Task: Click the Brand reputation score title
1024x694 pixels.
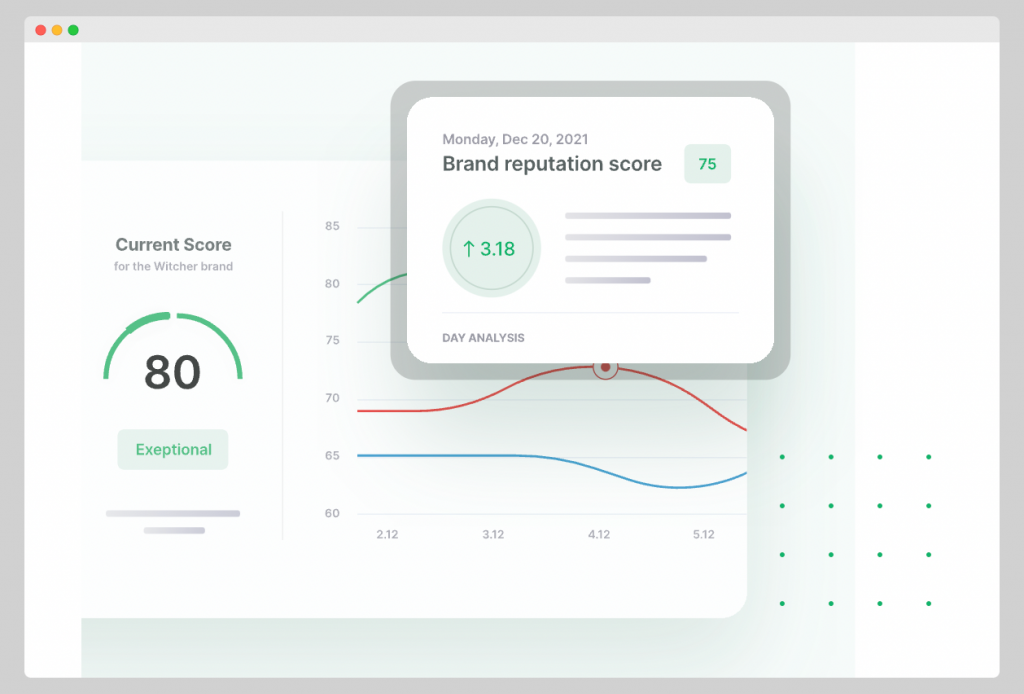Action: (552, 164)
